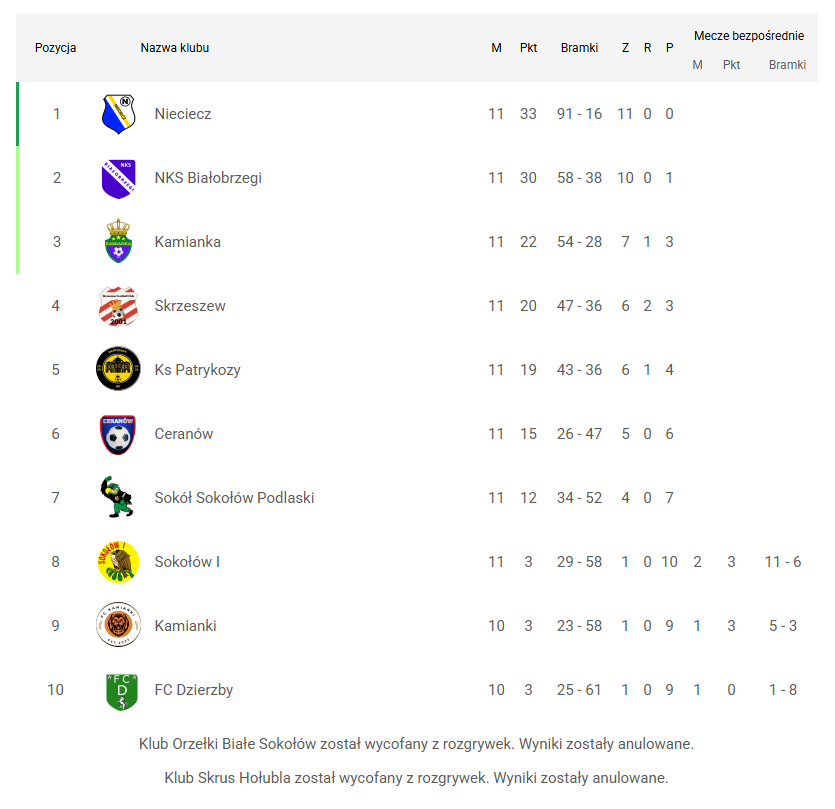
Task: Click the Kamianki lion badge
Action: pos(118,624)
